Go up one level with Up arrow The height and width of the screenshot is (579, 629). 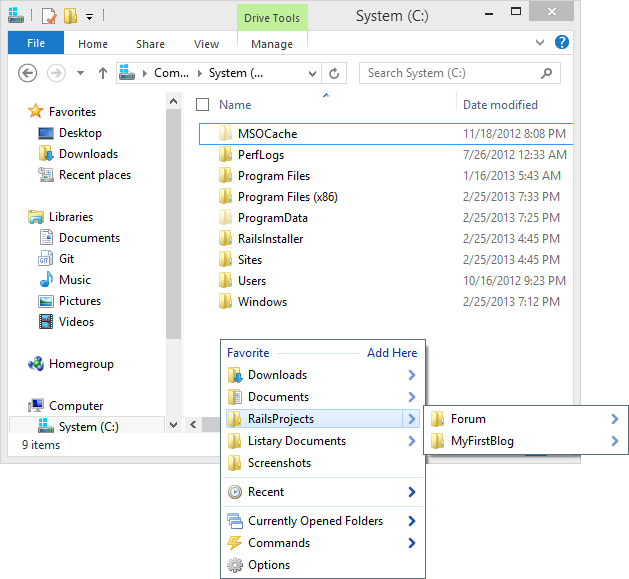point(103,73)
